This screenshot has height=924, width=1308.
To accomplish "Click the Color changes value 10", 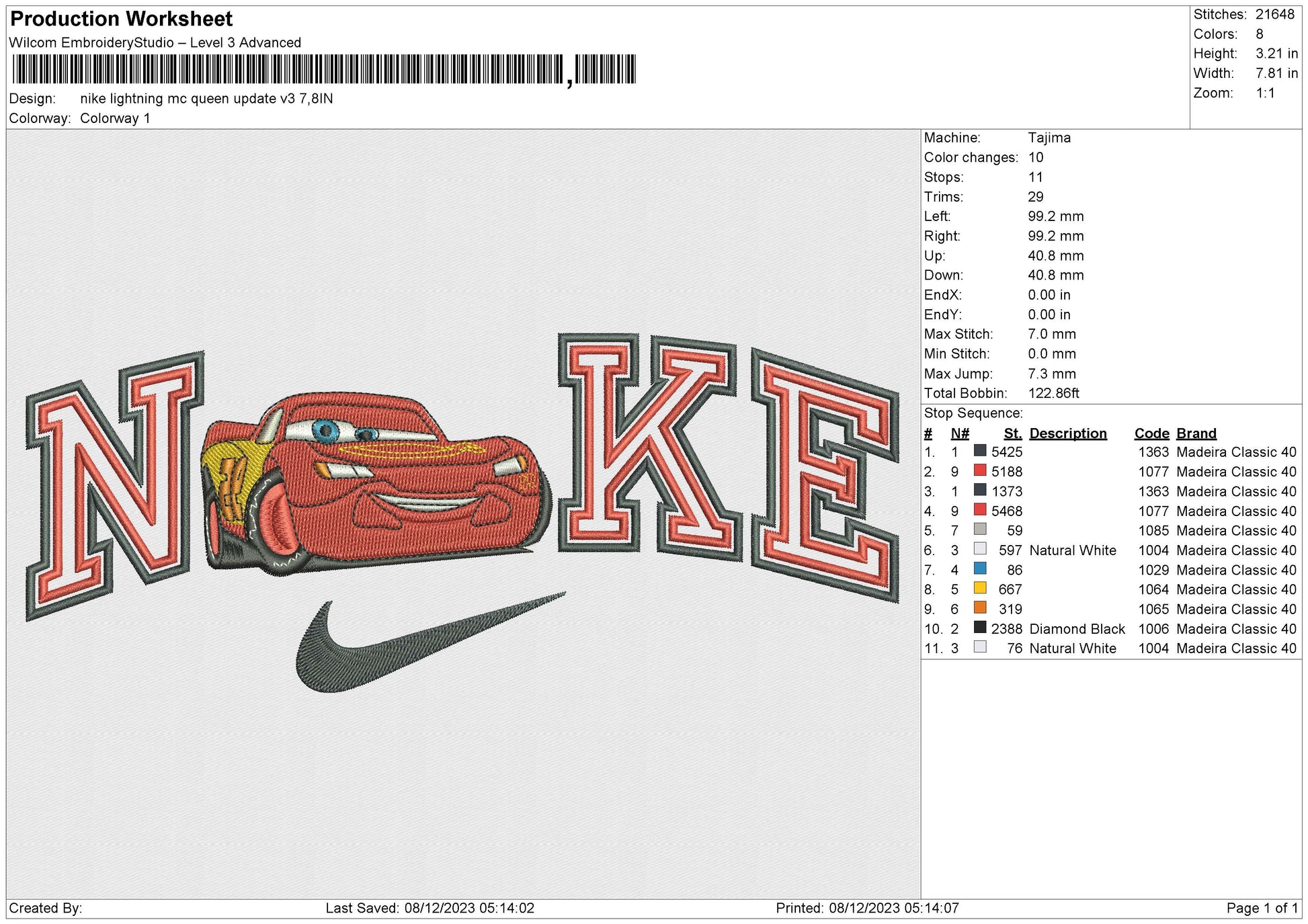I will click(1036, 157).
